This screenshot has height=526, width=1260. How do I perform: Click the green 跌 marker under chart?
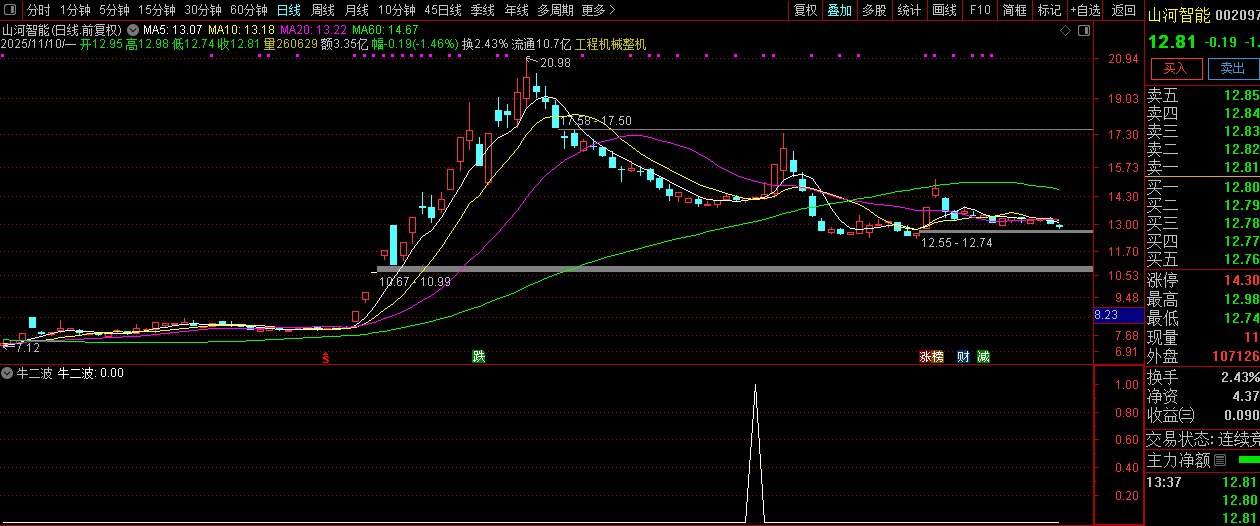pos(479,357)
